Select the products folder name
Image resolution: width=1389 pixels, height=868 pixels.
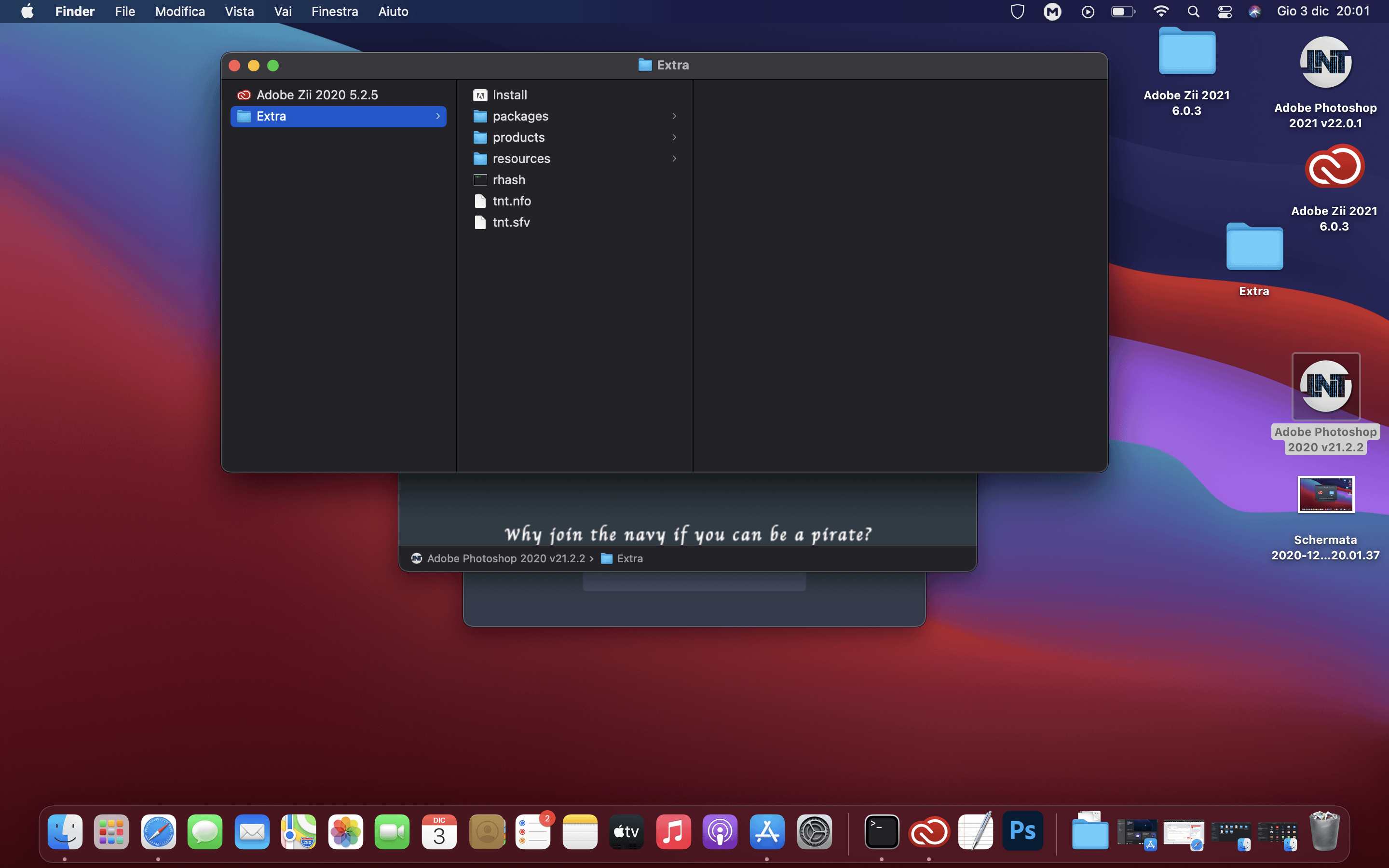pyautogui.click(x=519, y=137)
